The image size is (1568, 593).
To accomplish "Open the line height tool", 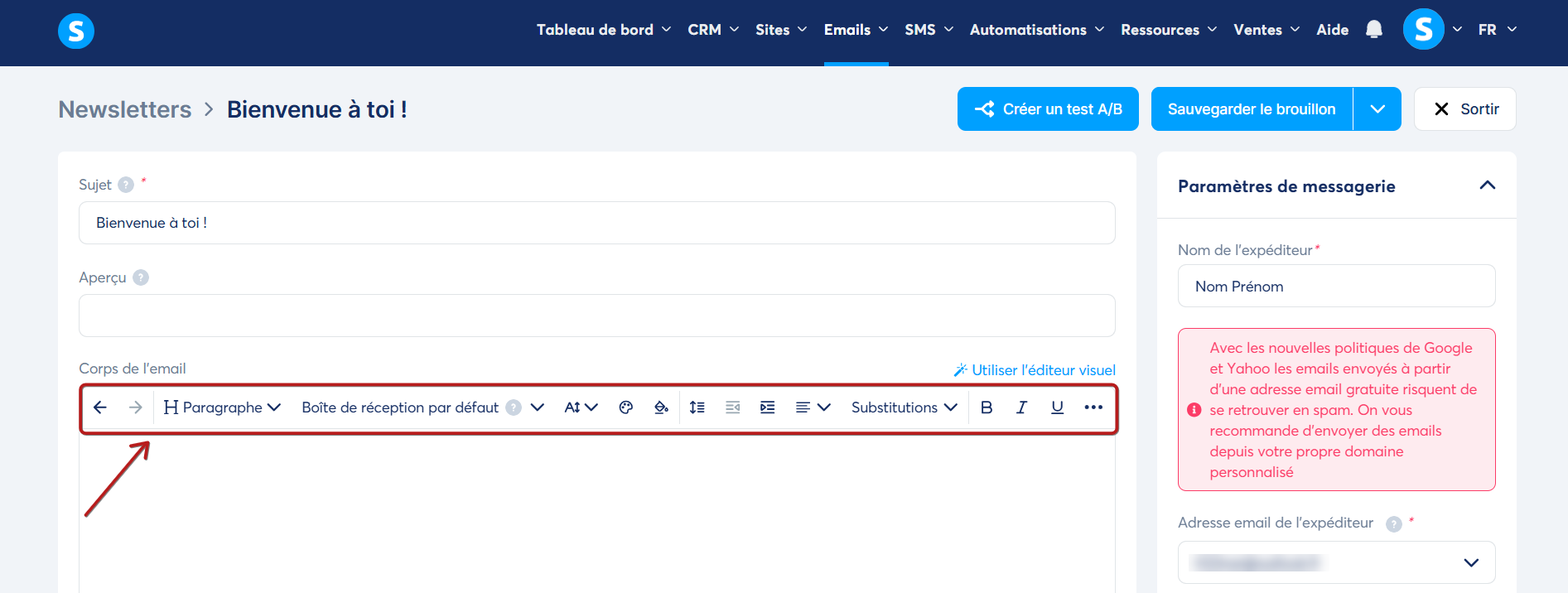I will click(697, 407).
